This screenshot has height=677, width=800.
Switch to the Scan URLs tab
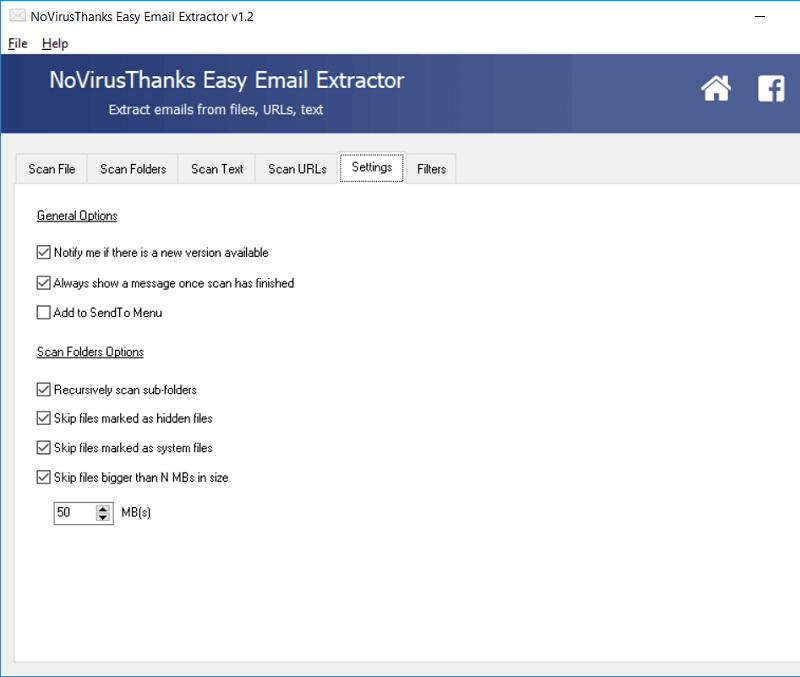(x=297, y=169)
